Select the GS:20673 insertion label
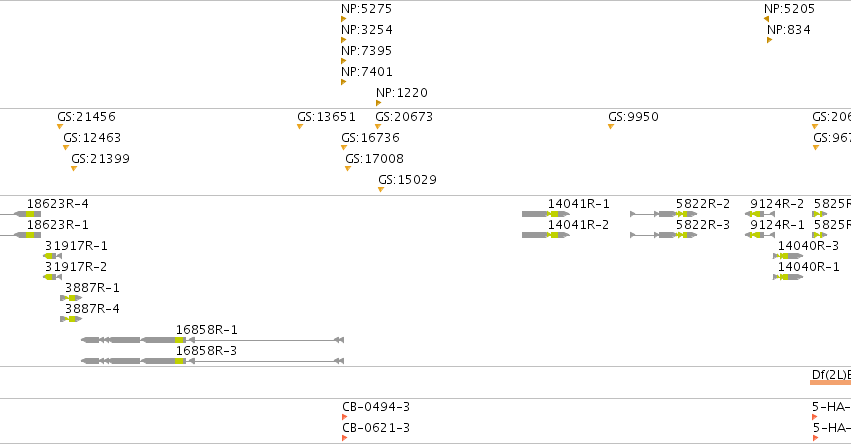 (404, 117)
